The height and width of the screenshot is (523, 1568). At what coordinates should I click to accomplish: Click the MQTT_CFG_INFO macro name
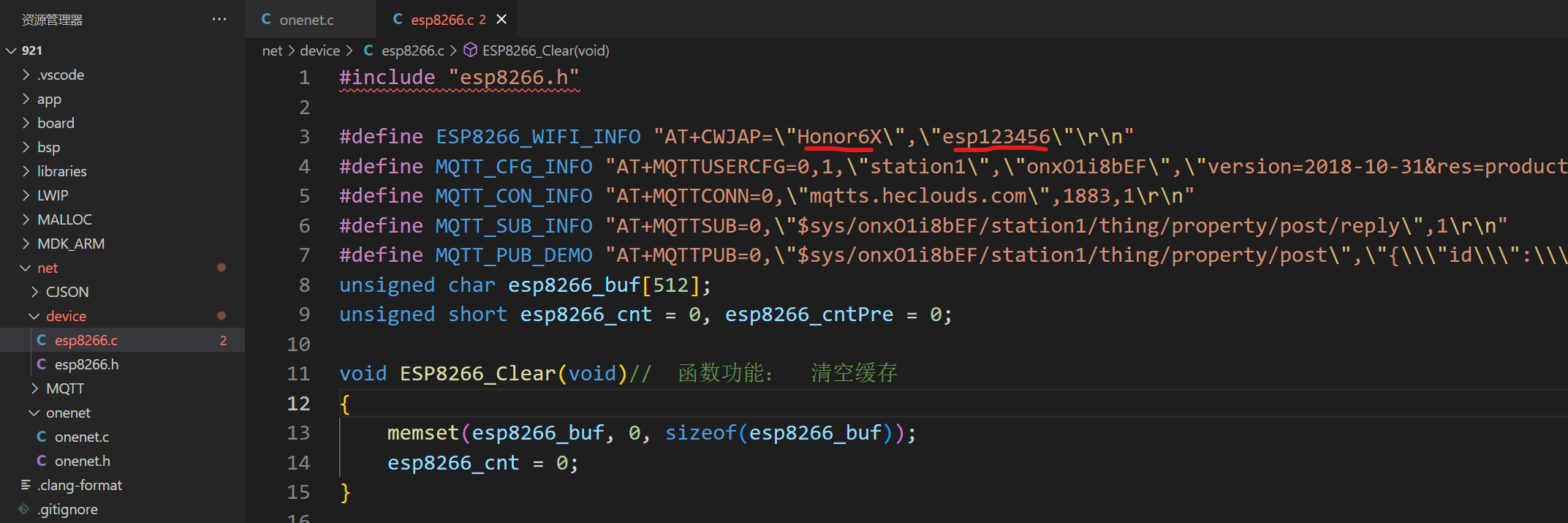pos(514,167)
